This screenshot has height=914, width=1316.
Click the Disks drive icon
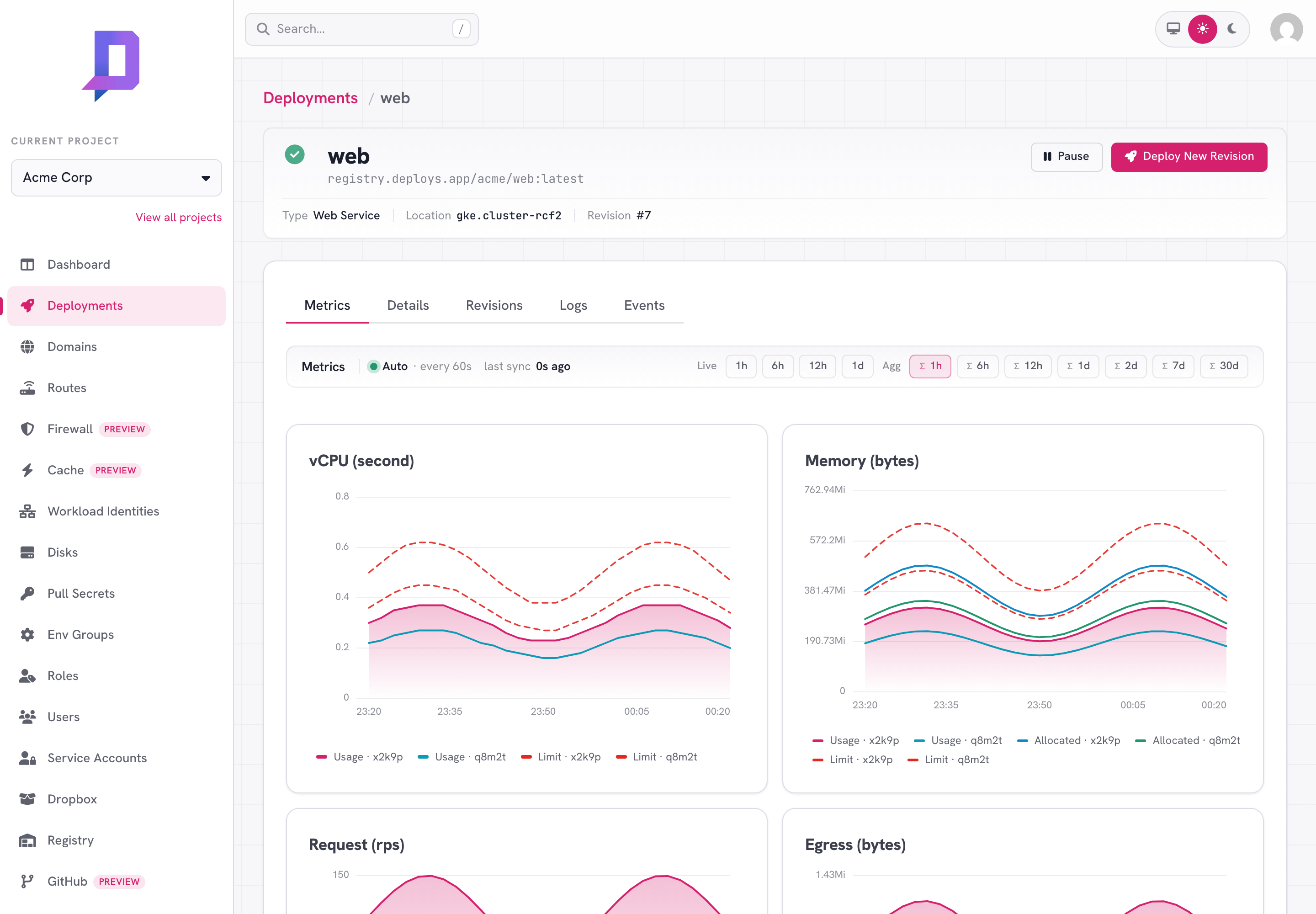click(x=27, y=553)
